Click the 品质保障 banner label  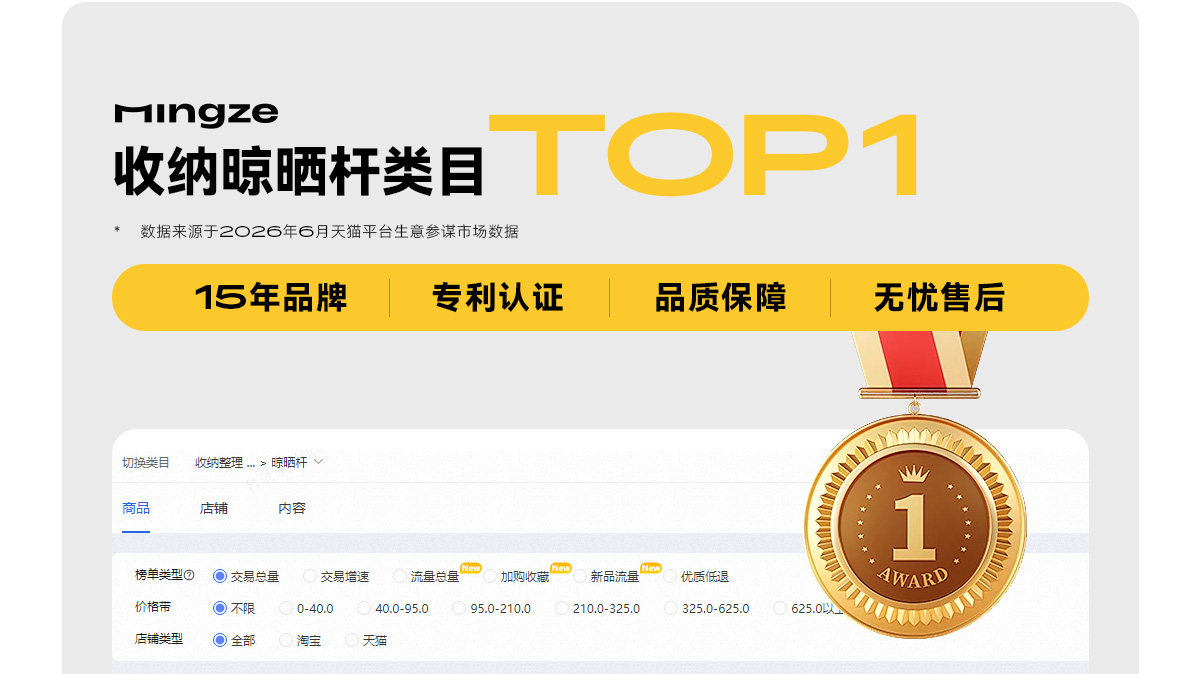(720, 297)
